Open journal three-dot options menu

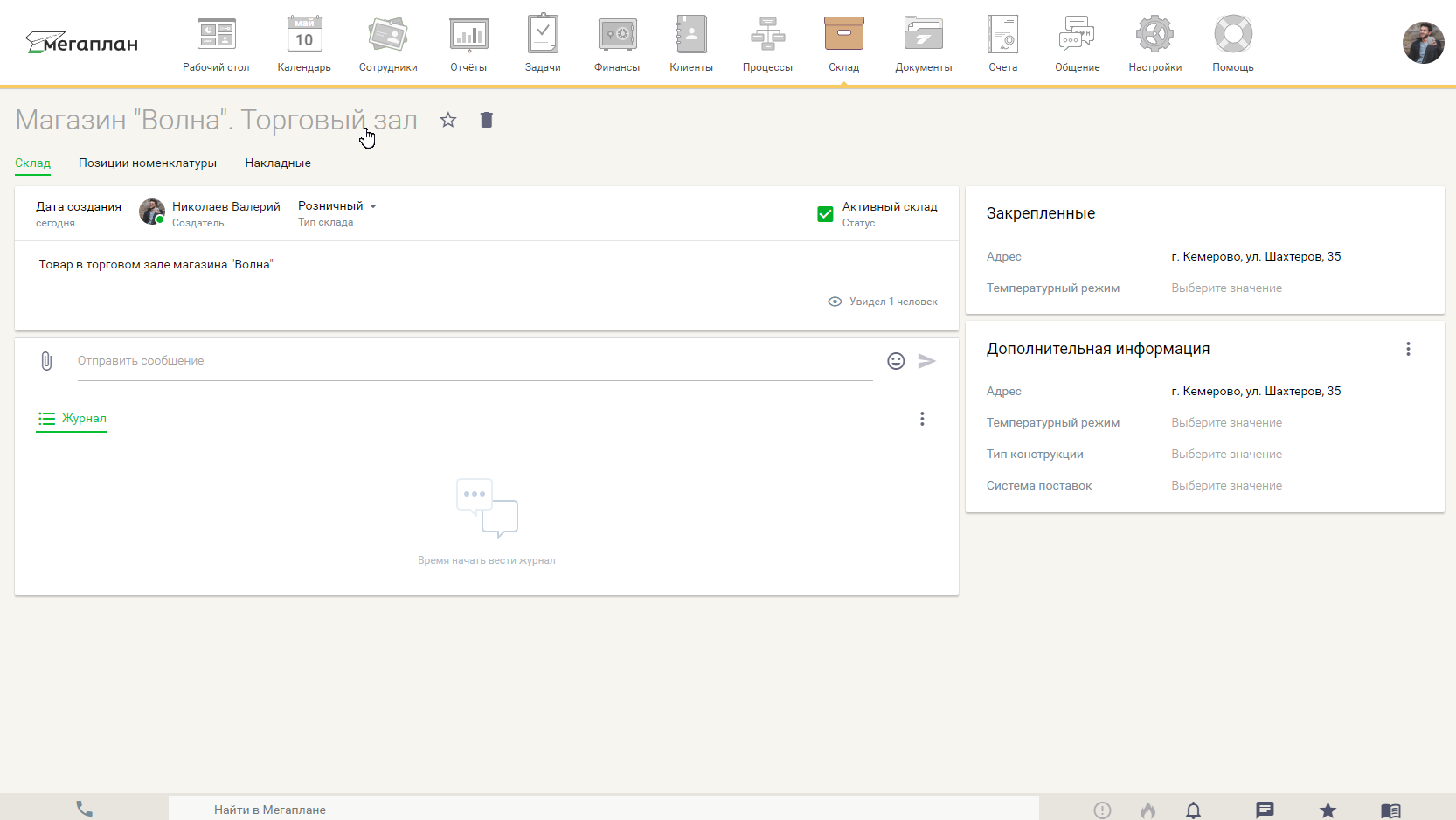(922, 419)
